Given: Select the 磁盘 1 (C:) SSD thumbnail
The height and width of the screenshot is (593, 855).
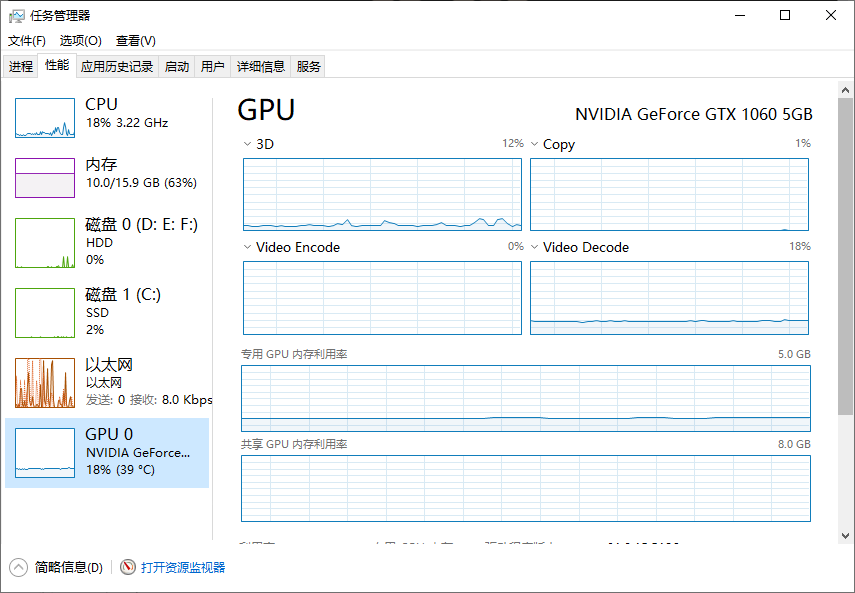Looking at the screenshot, I should click(x=45, y=313).
